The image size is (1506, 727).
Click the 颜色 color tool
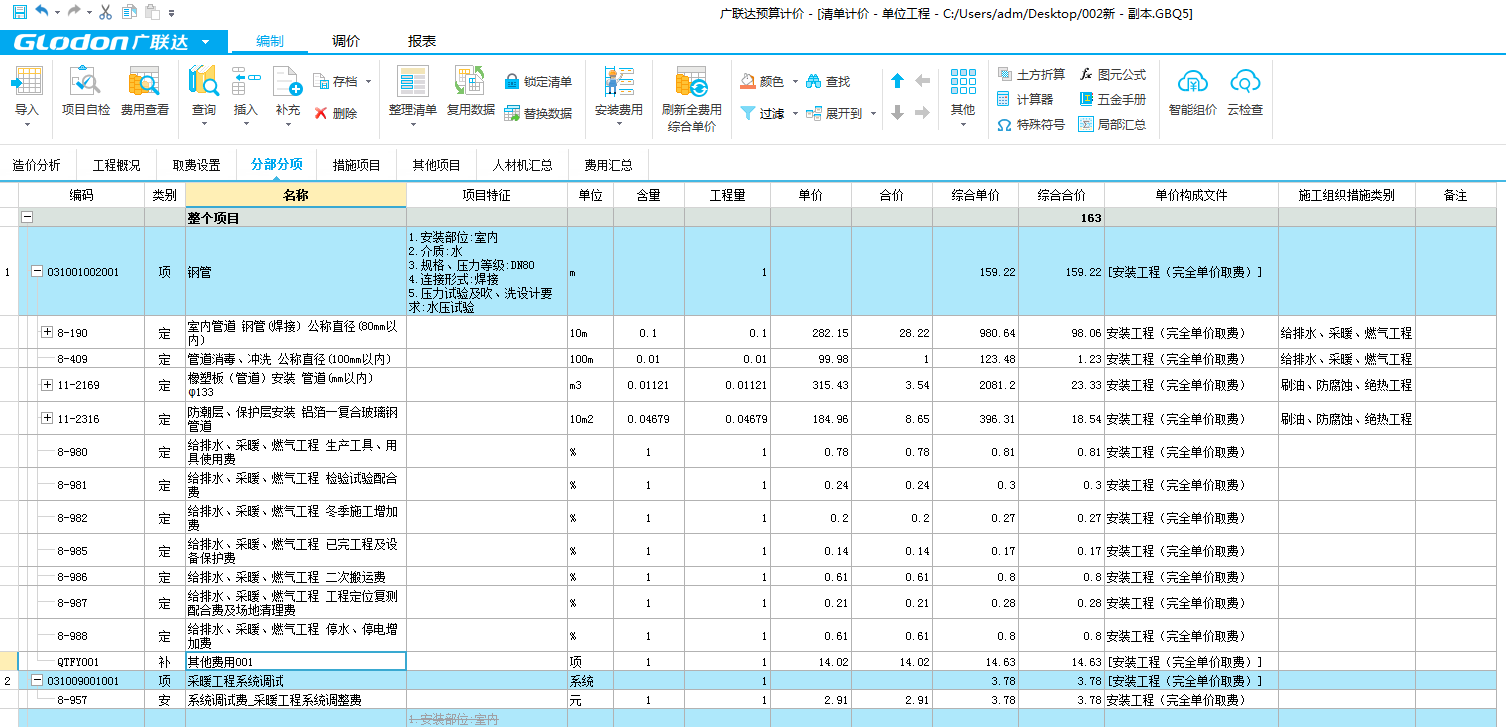[761, 81]
